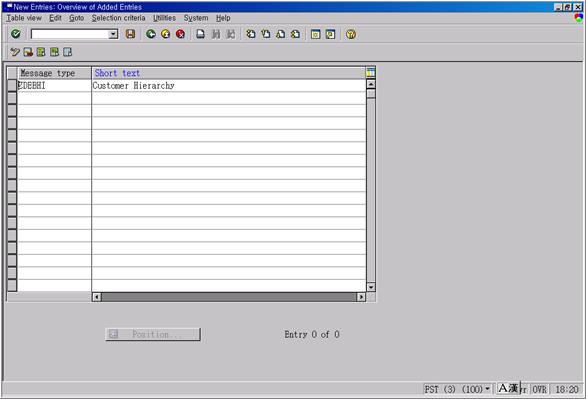Click the Save disk icon
The width and height of the screenshot is (586, 399).
click(130, 34)
